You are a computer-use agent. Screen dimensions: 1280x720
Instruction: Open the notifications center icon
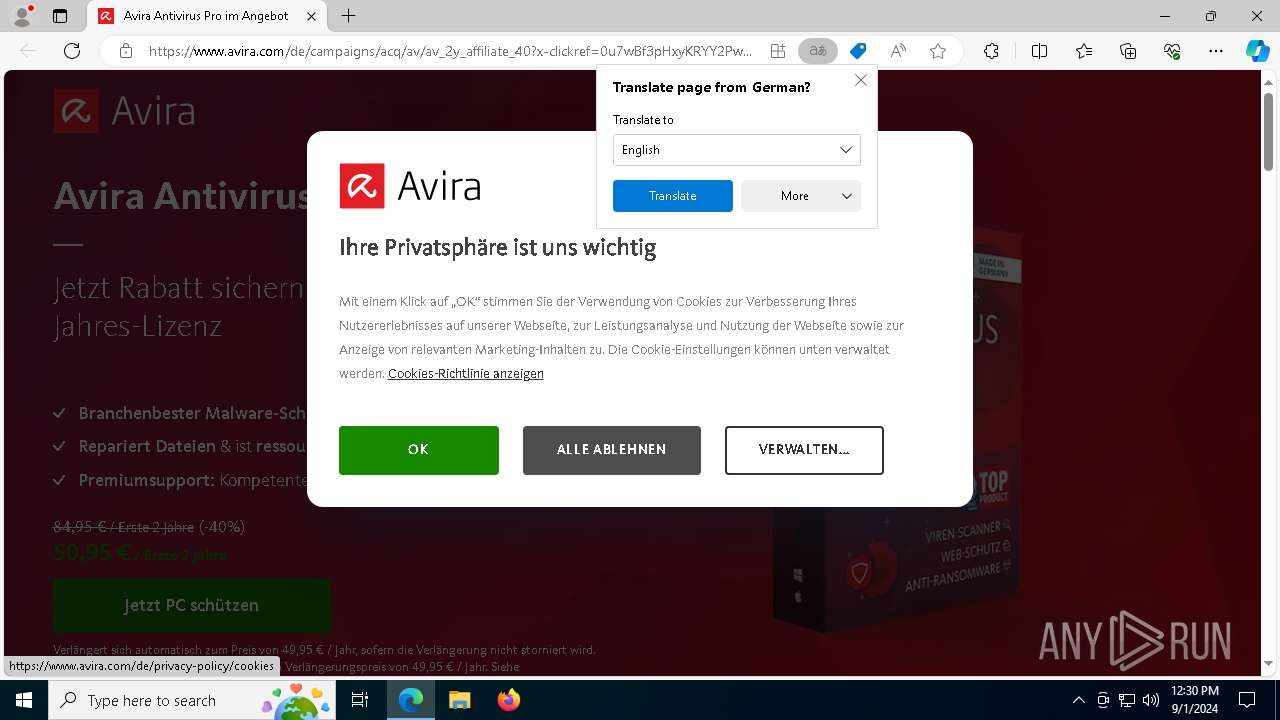pos(1247,700)
